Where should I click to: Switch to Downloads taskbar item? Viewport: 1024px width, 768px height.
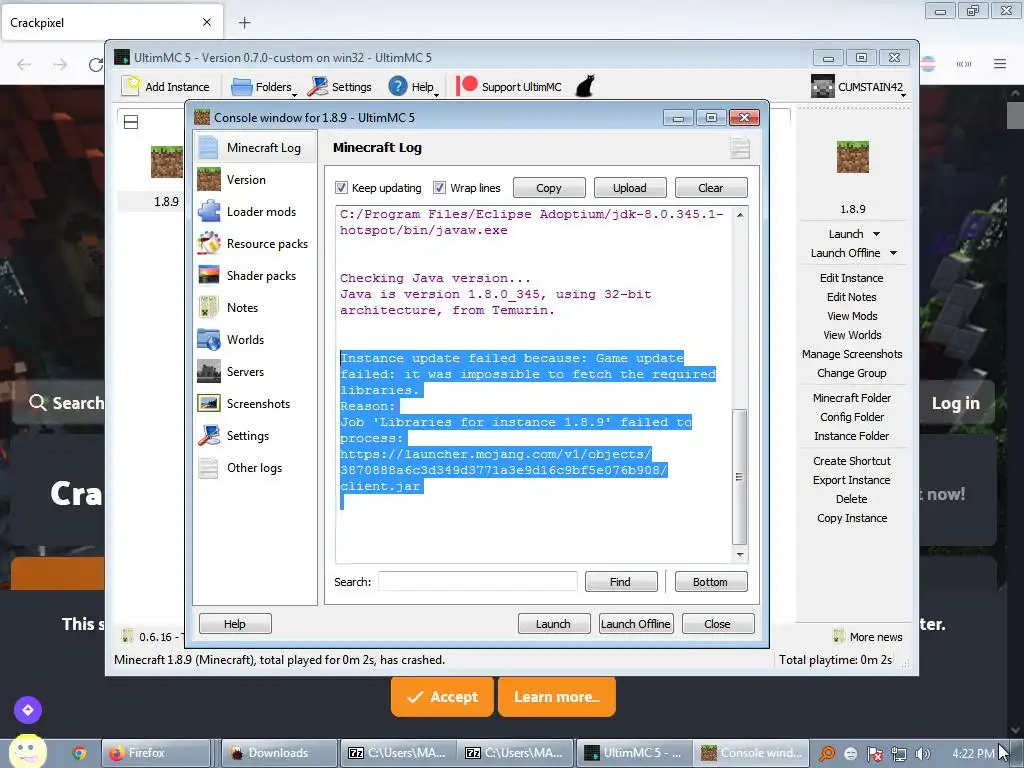coord(280,753)
